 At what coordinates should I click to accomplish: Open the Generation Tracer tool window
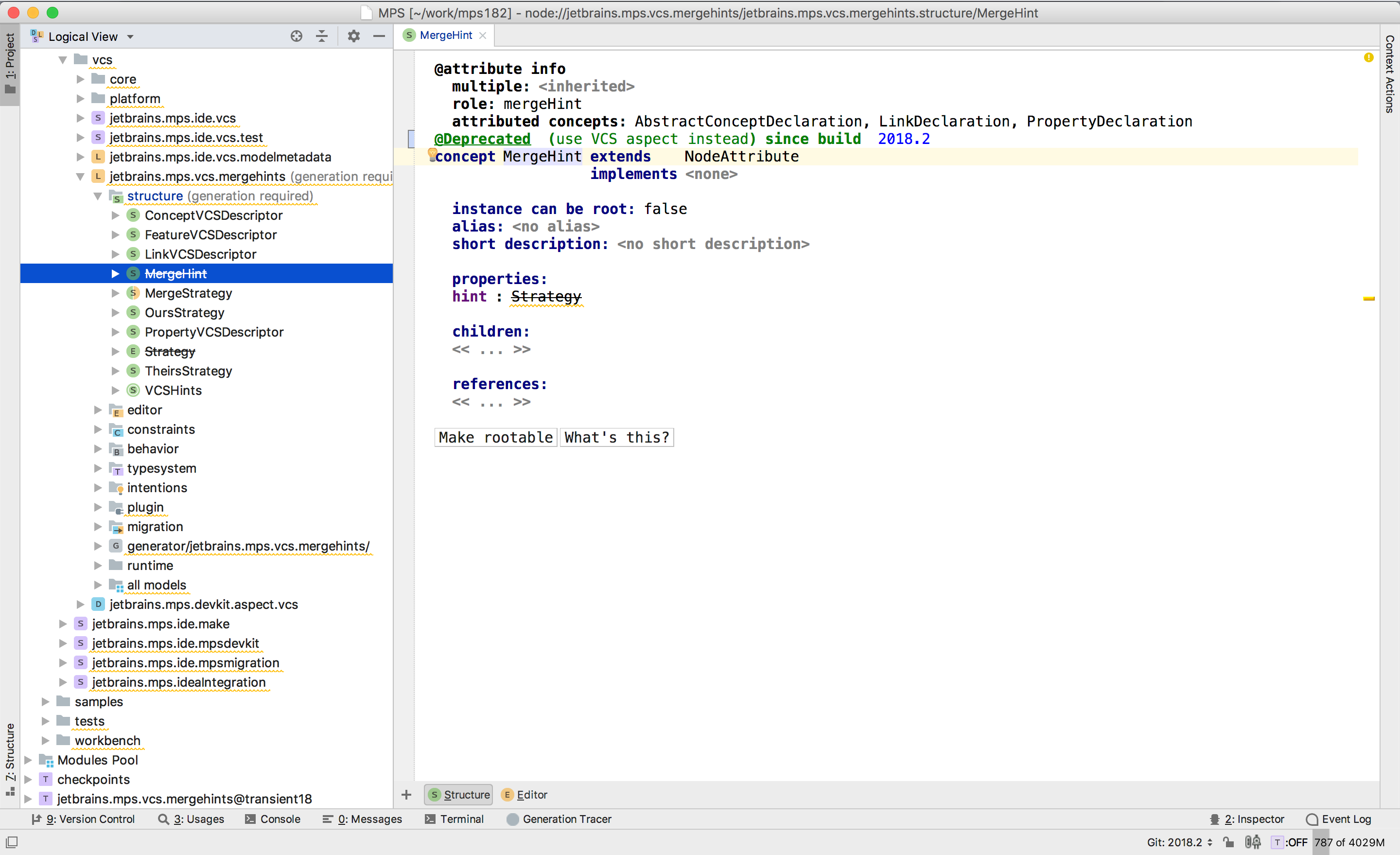(x=559, y=819)
